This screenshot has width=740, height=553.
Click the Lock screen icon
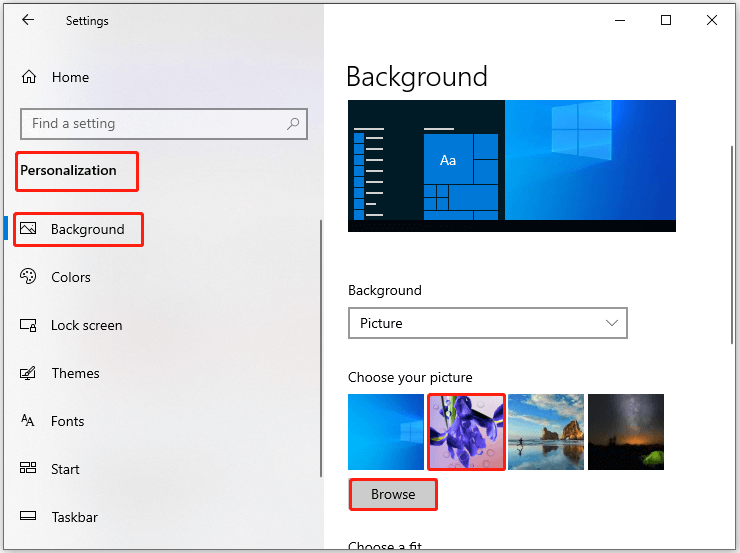coord(28,325)
